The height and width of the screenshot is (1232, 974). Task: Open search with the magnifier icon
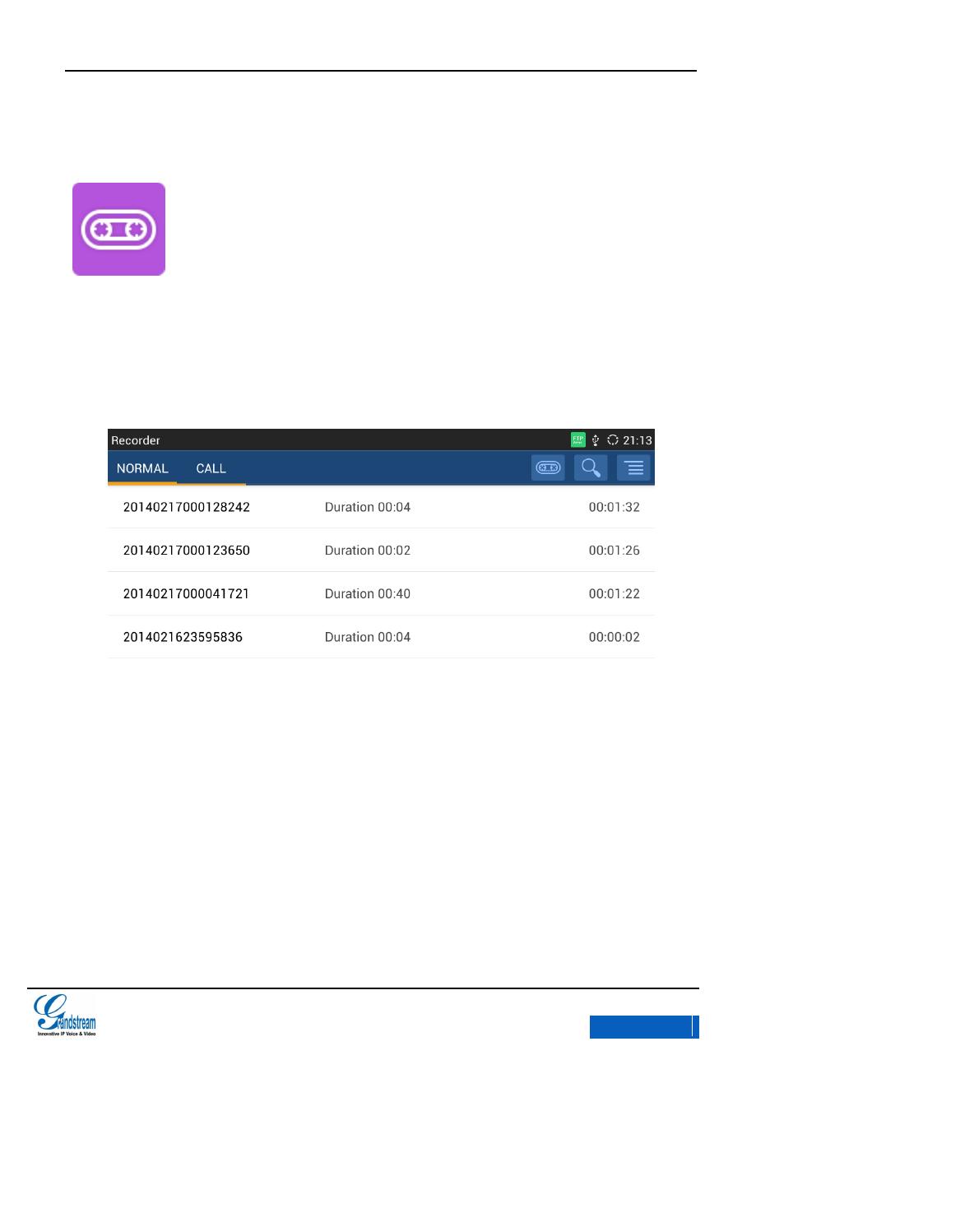pos(591,467)
